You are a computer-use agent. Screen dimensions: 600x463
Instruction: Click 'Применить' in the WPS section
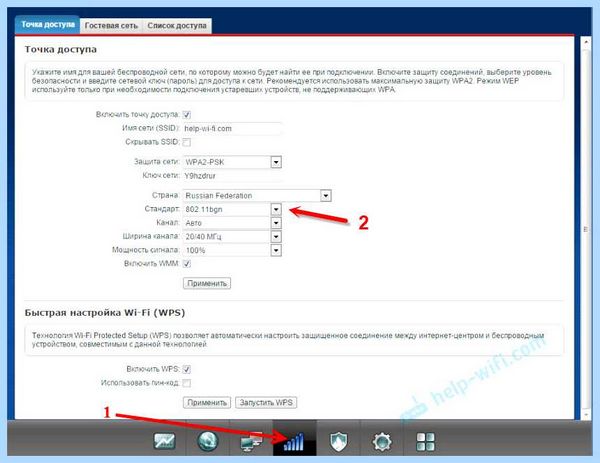pos(207,403)
